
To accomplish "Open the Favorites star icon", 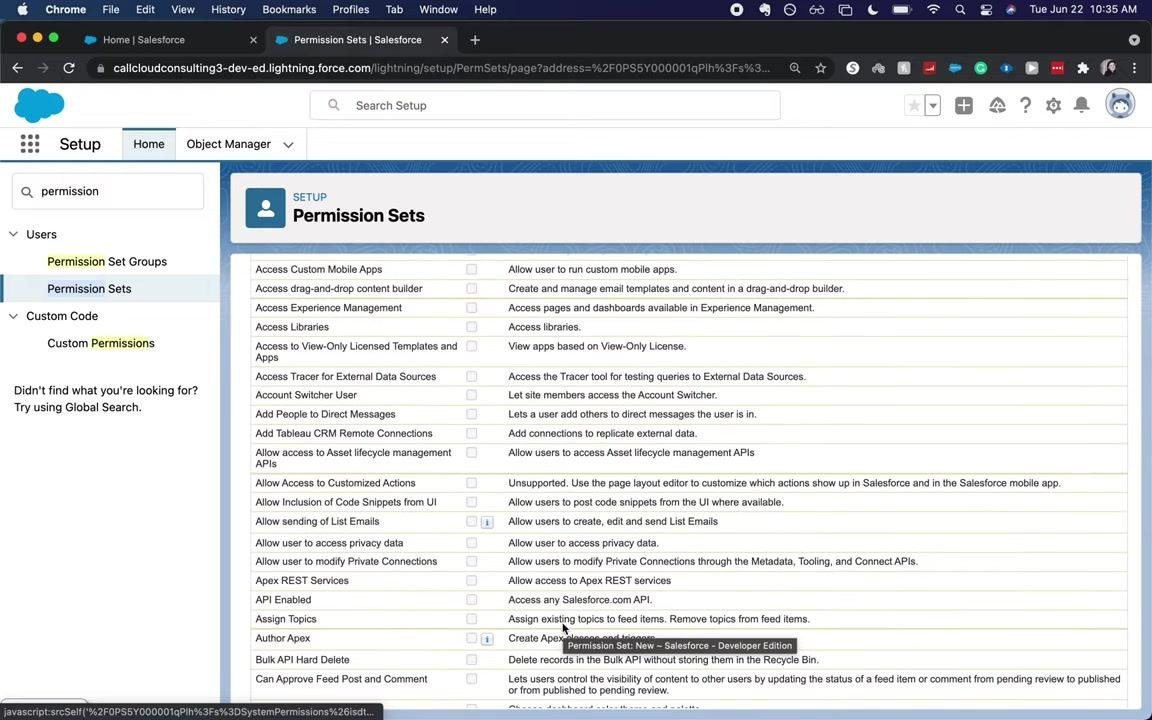I will 914,106.
